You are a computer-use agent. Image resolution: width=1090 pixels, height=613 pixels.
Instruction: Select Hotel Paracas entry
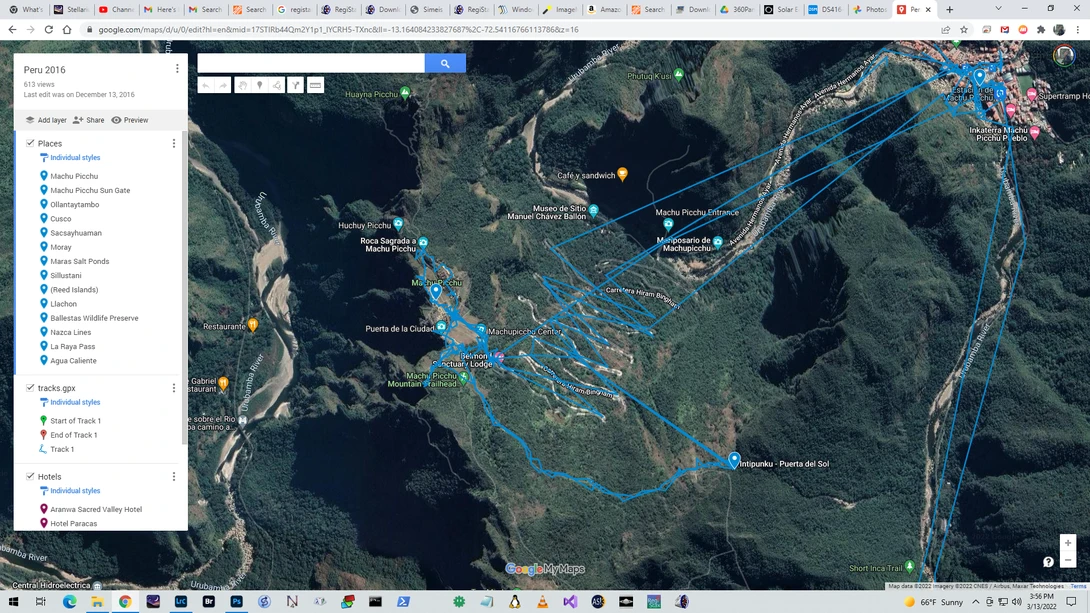(73, 523)
